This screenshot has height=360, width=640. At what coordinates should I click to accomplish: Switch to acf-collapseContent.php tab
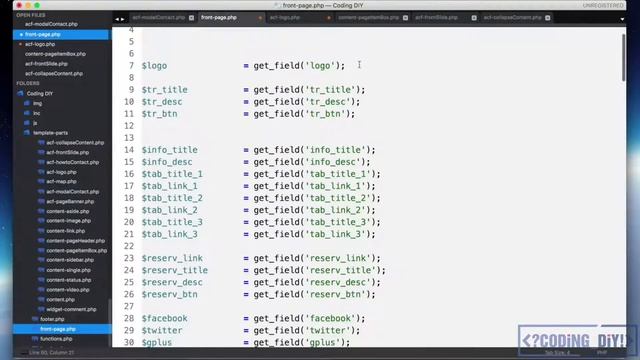513,18
